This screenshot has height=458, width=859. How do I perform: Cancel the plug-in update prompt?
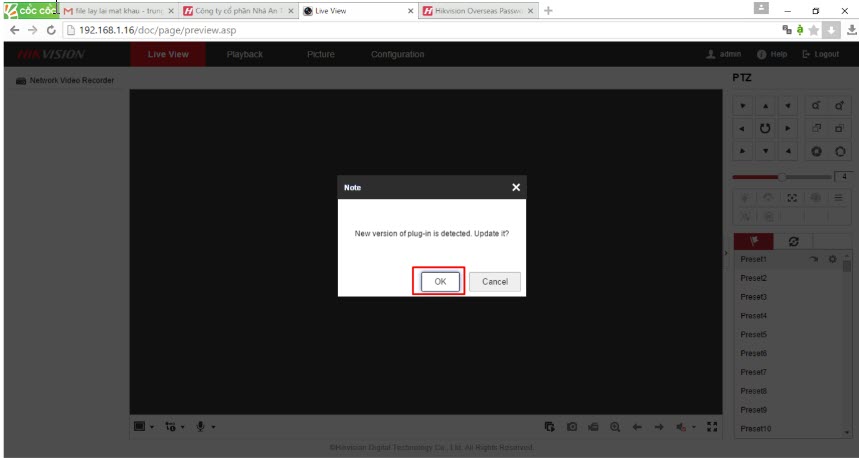(494, 282)
